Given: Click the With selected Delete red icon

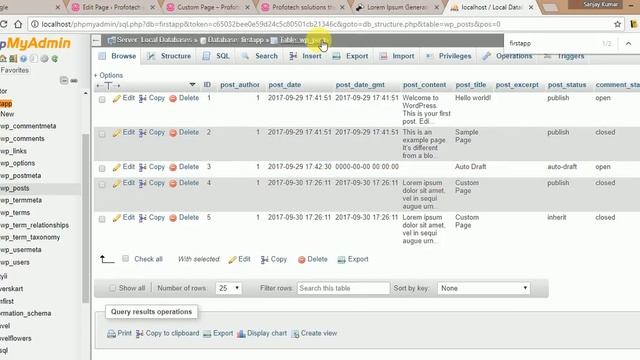Looking at the screenshot, I should [302, 260].
